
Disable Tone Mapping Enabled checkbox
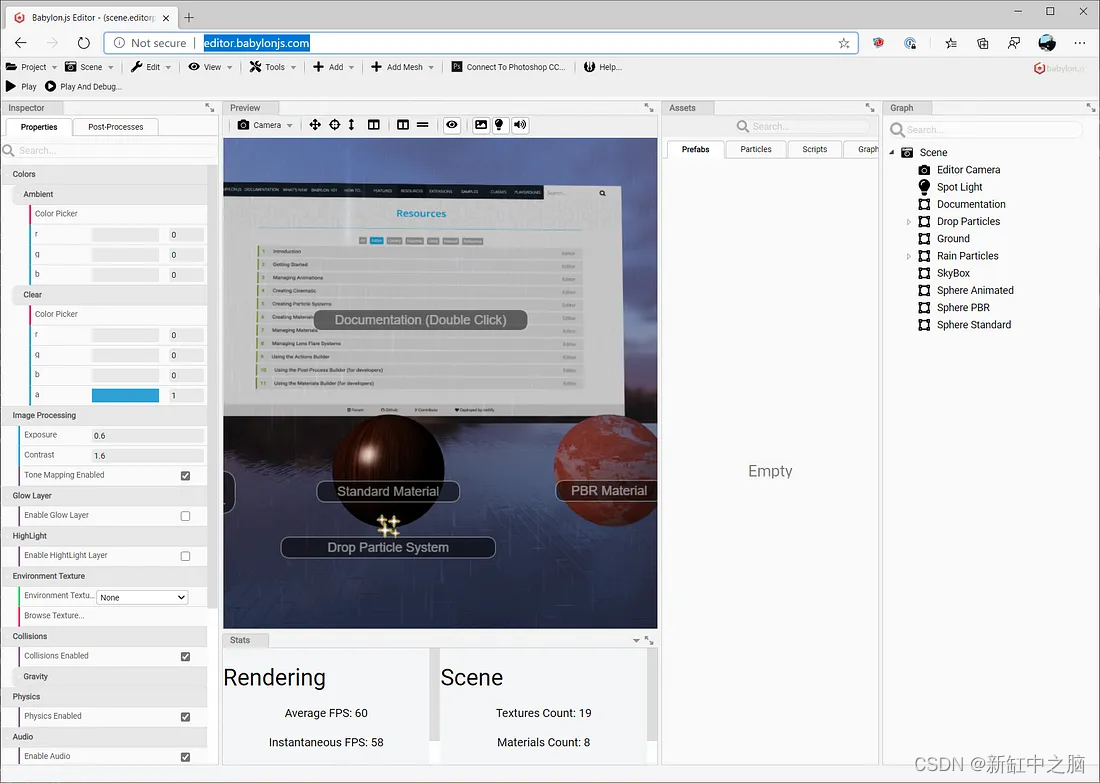pos(185,476)
